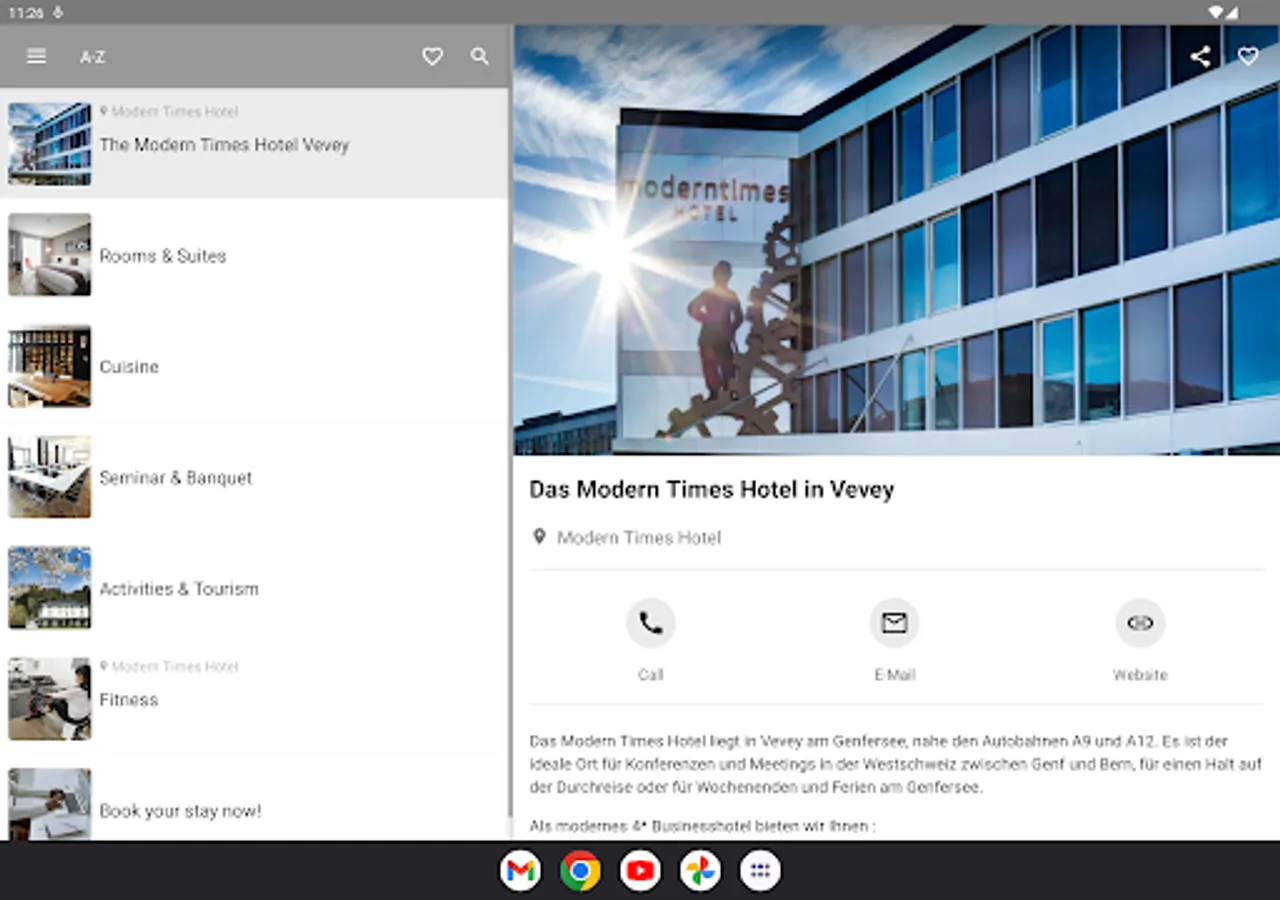Image resolution: width=1280 pixels, height=900 pixels.
Task: Toggle favorite heart on hotel photo
Action: coord(1248,57)
